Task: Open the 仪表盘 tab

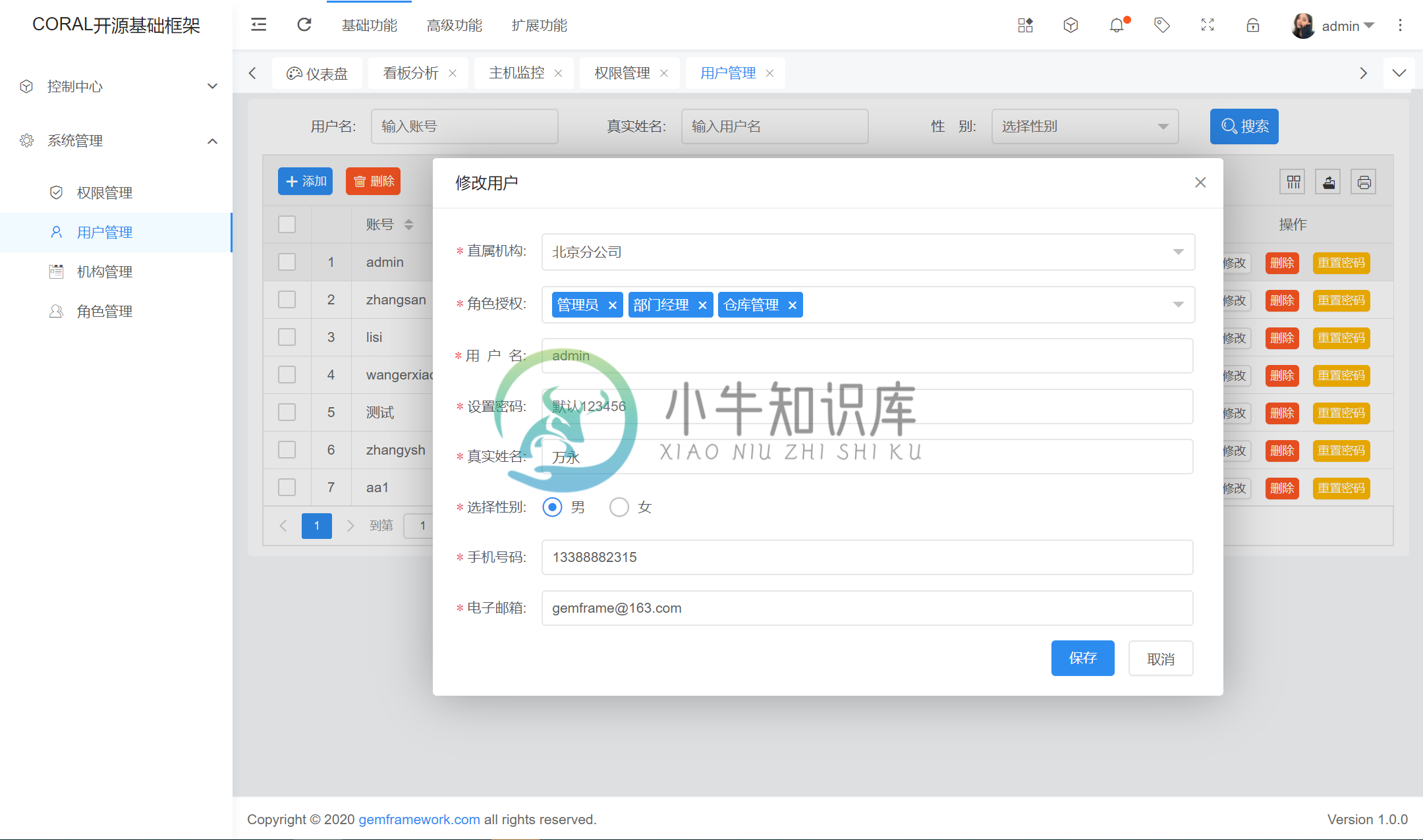Action: point(317,73)
